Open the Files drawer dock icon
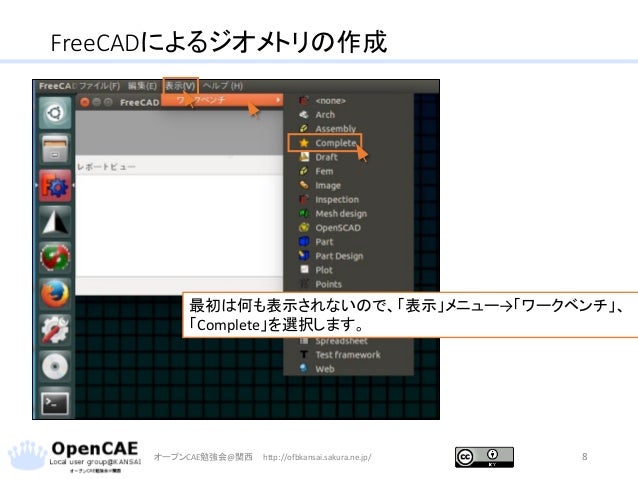 pos(55,149)
